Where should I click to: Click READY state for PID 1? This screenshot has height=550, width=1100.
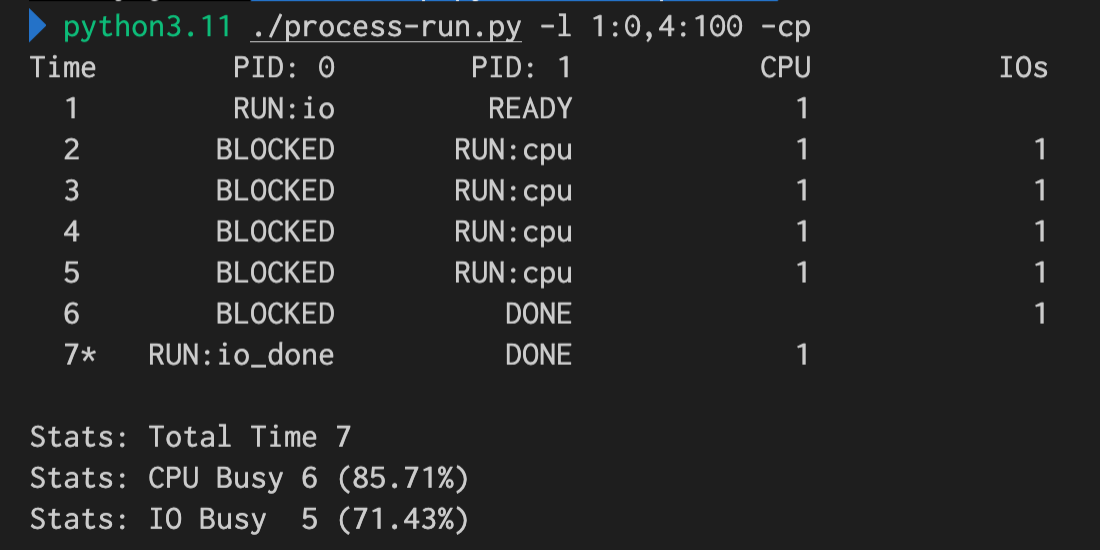coord(530,109)
